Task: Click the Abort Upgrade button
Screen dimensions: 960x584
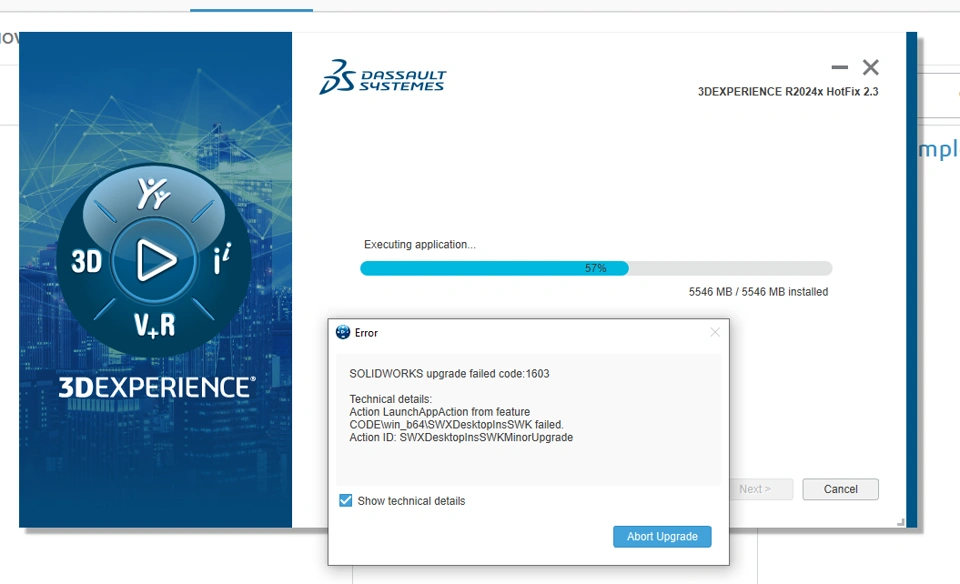Action: pos(662,536)
